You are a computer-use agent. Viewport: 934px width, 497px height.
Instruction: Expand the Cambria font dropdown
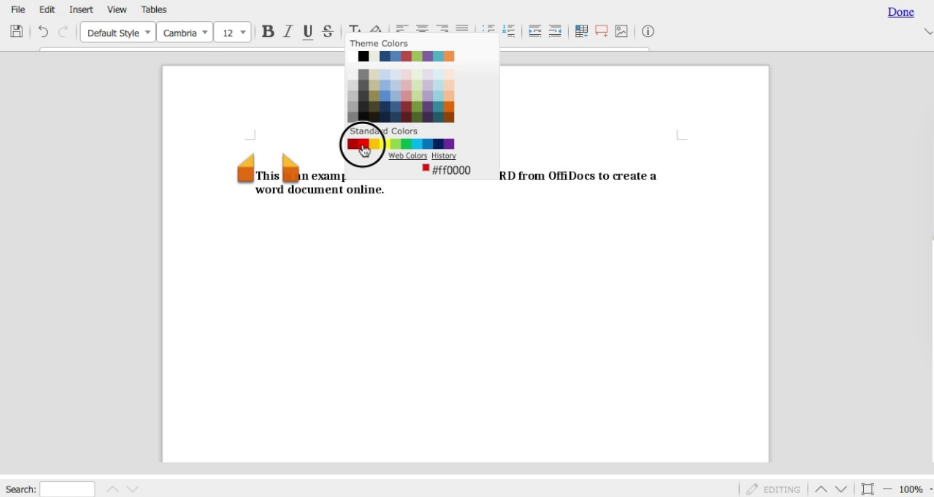[x=185, y=32]
